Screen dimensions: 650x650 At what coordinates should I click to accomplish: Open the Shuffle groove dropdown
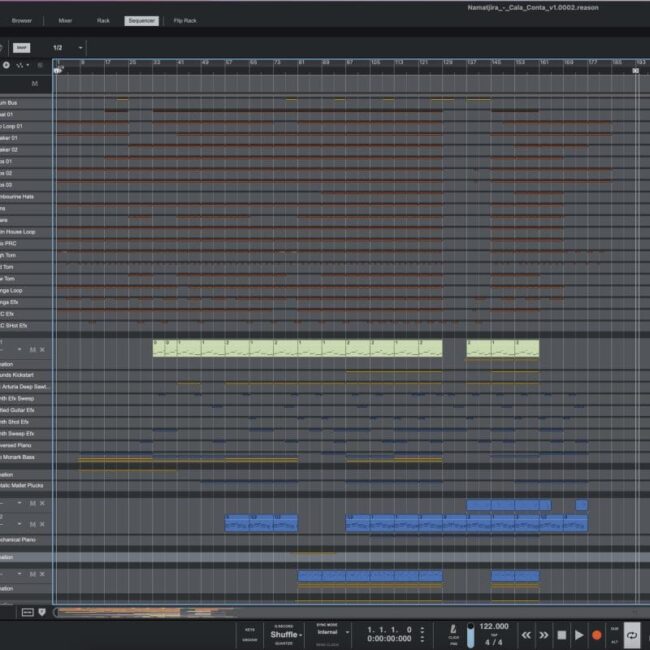point(285,634)
